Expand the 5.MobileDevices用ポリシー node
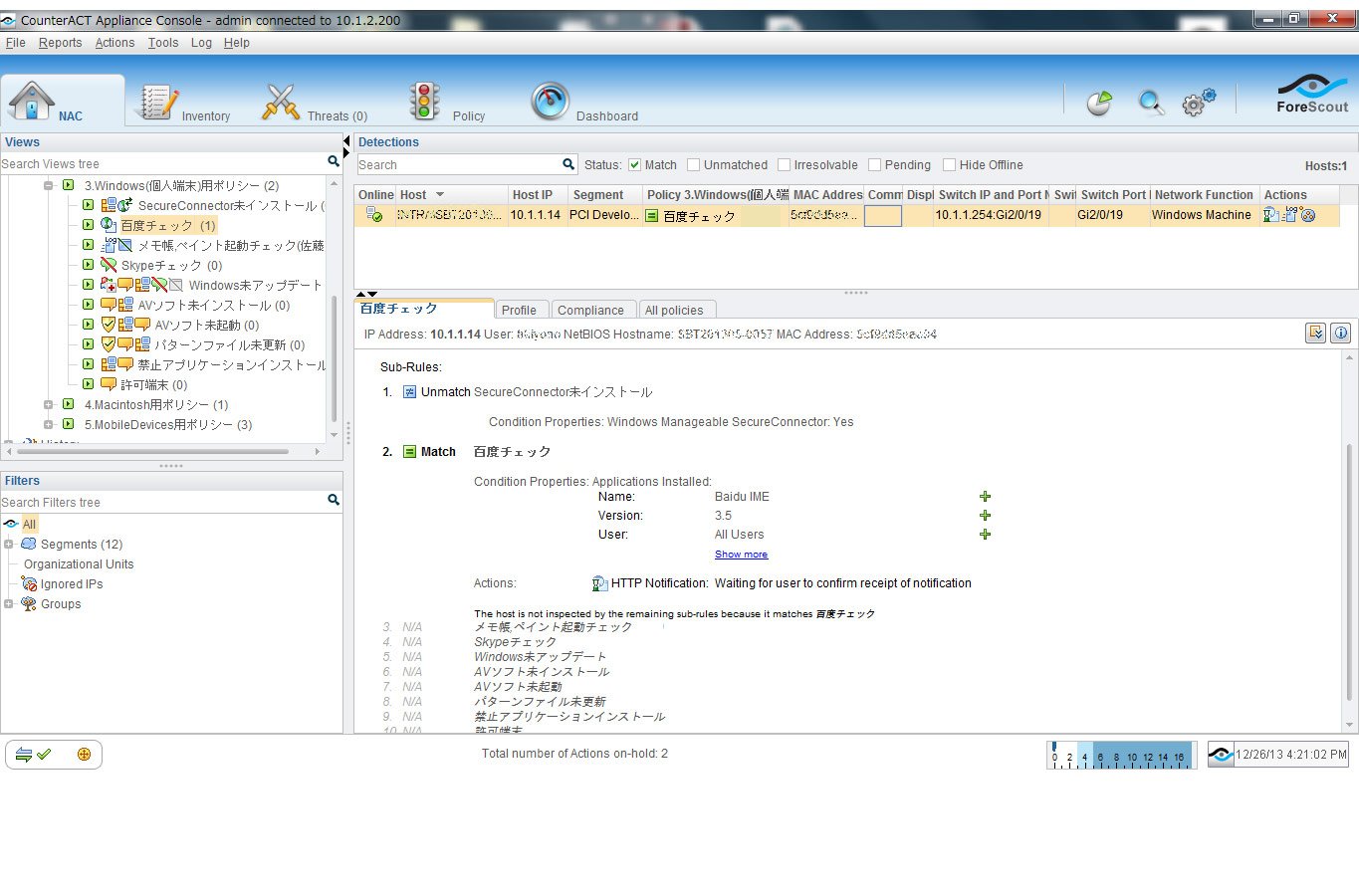The width and height of the screenshot is (1359, 896). point(48,425)
